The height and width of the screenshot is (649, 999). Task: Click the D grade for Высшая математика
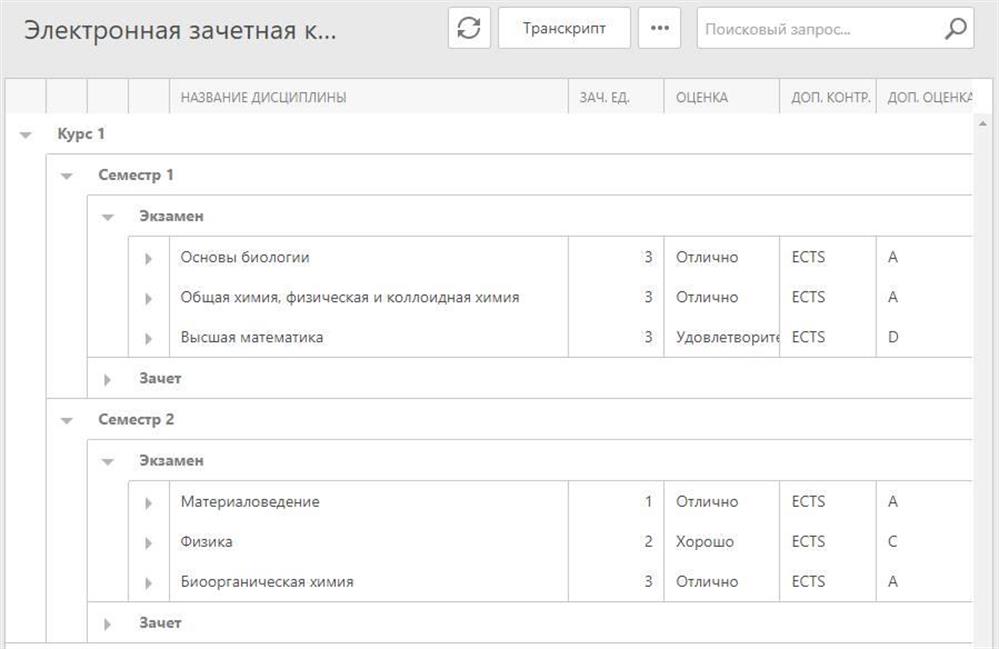[893, 338]
